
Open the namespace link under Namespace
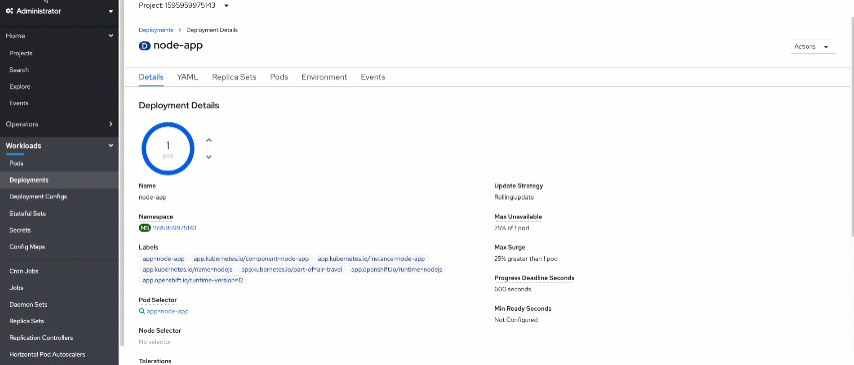tap(174, 228)
